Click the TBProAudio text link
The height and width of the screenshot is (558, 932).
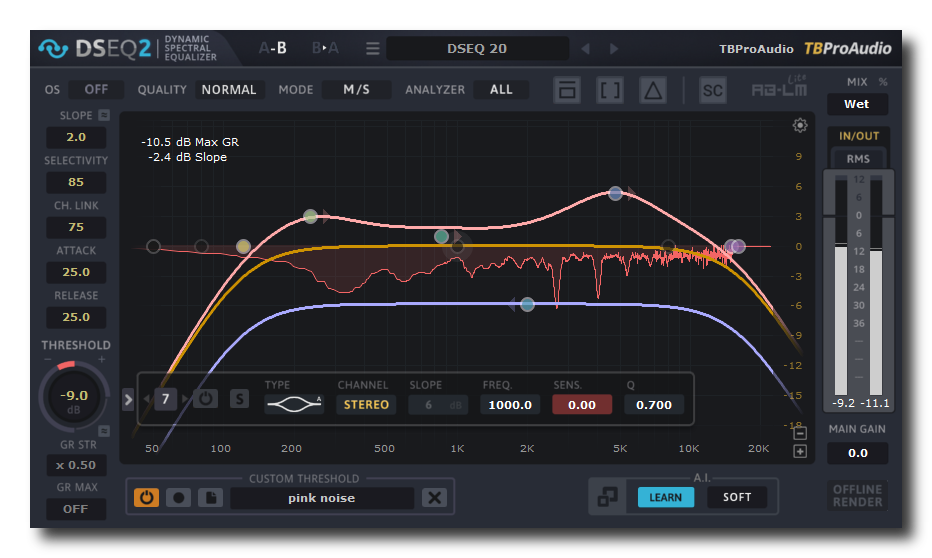(756, 49)
